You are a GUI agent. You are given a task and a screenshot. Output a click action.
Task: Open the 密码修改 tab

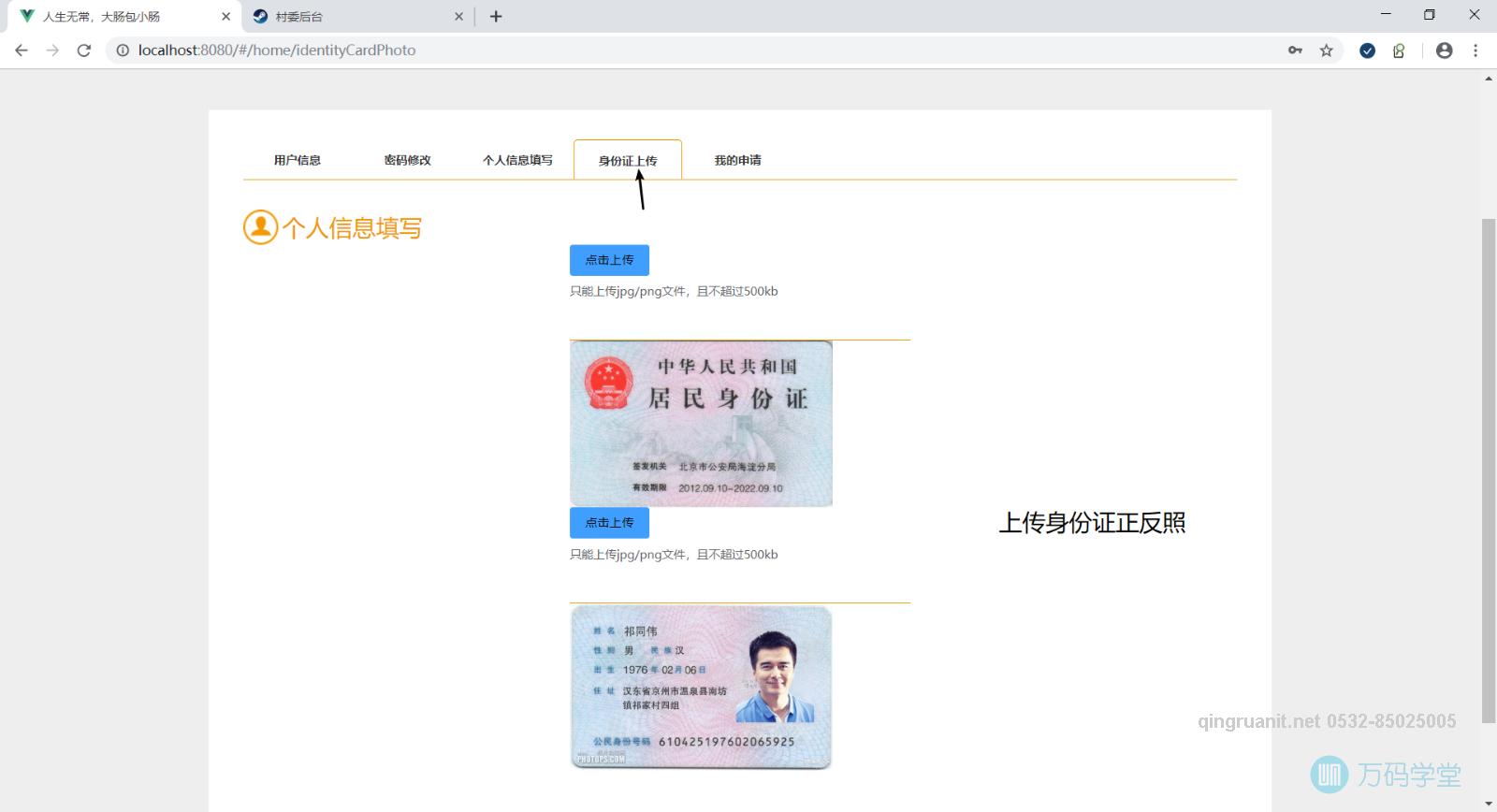click(407, 160)
